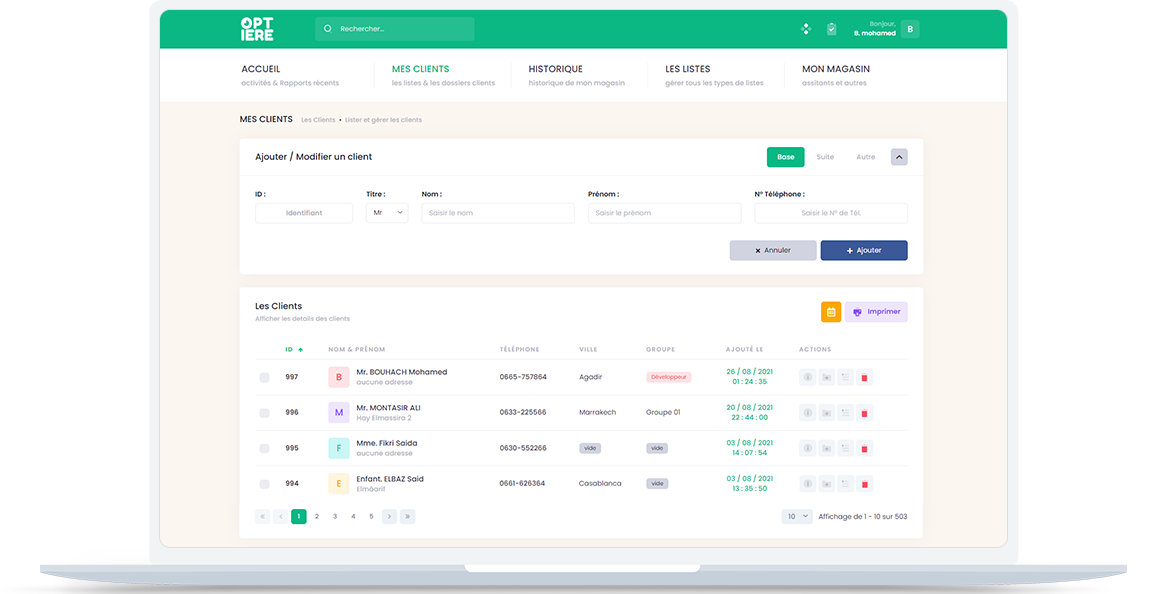
Task: Open the four-diamonds apps icon in header
Action: (x=806, y=29)
